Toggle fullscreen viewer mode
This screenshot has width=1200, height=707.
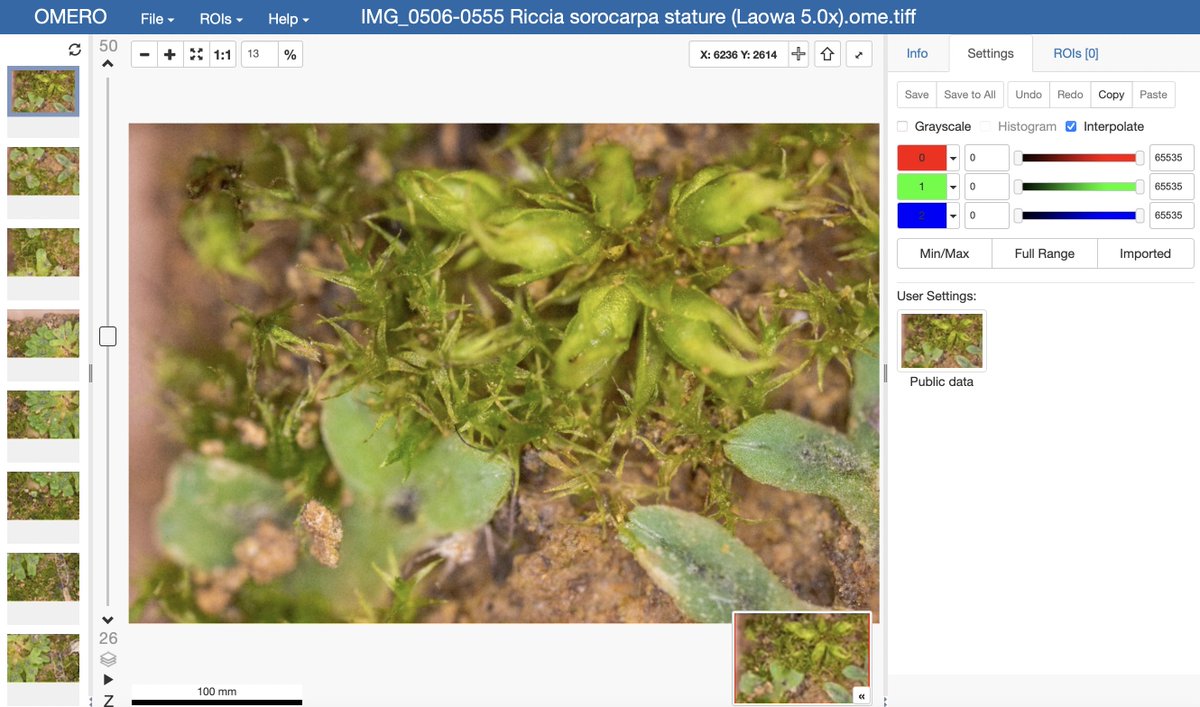pyautogui.click(x=859, y=55)
